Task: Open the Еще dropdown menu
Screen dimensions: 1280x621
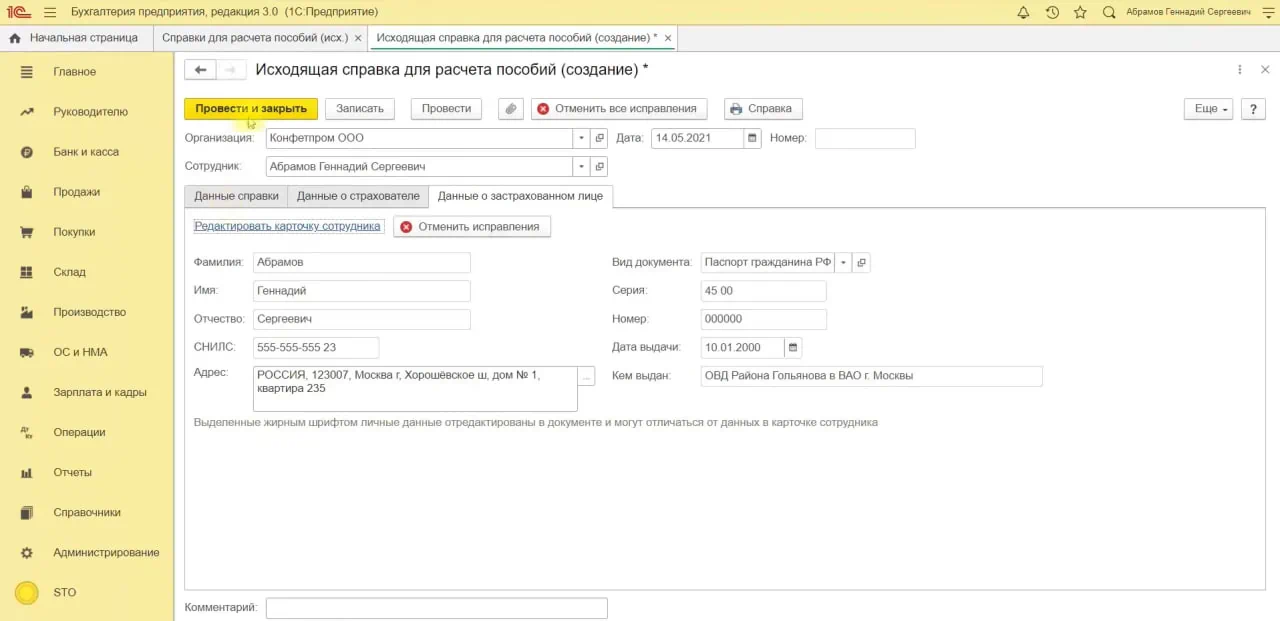Action: pyautogui.click(x=1207, y=109)
